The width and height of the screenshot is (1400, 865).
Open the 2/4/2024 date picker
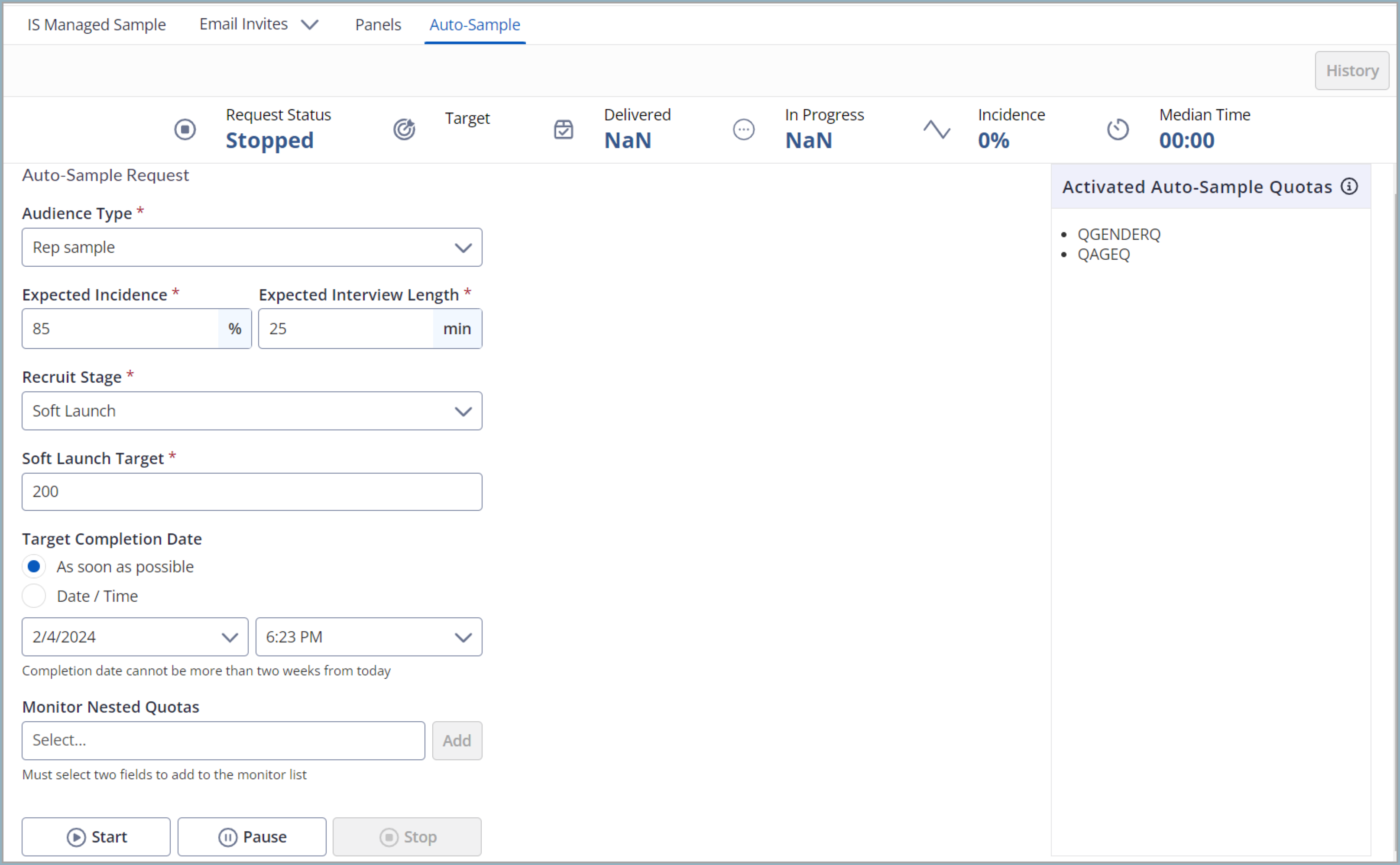(135, 637)
